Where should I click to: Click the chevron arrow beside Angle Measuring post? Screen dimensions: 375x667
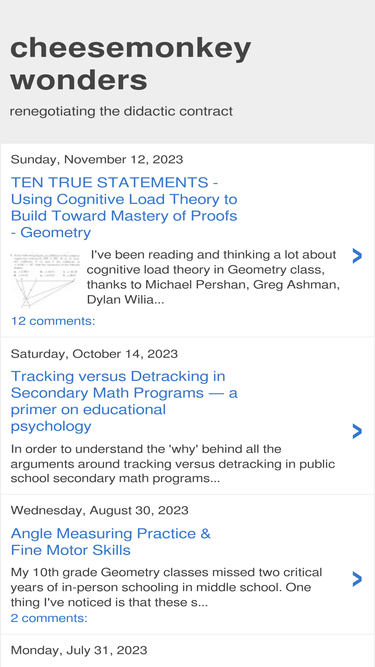pyautogui.click(x=357, y=579)
